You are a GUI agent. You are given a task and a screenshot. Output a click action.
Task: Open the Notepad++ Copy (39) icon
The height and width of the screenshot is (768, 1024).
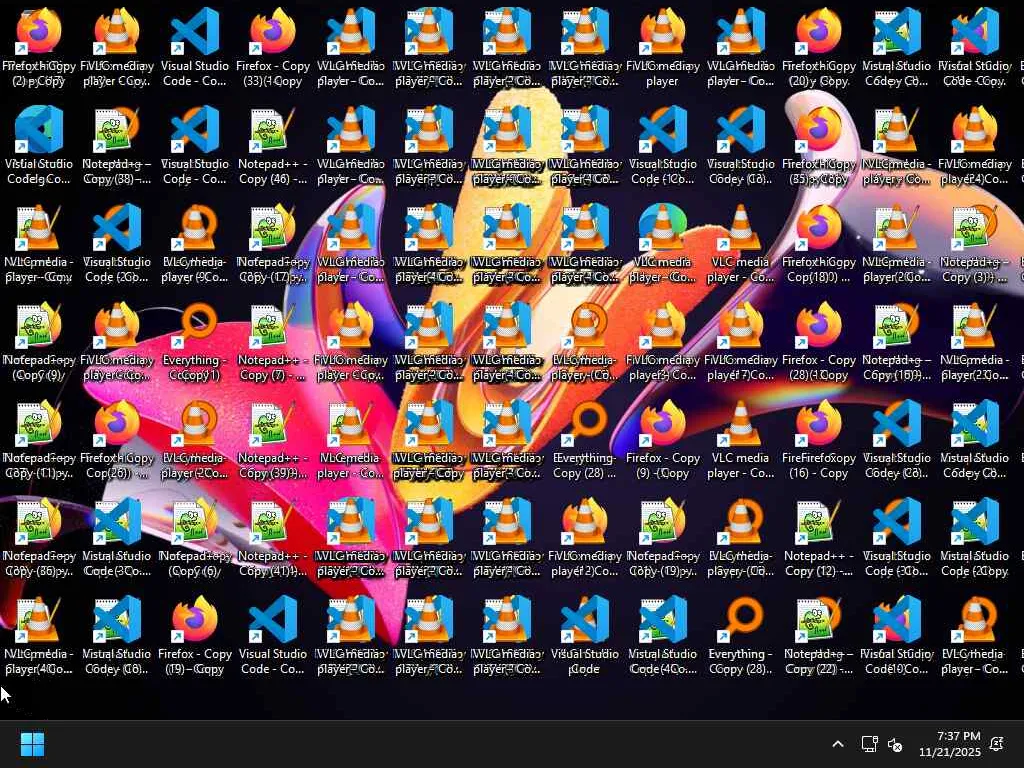(x=273, y=440)
